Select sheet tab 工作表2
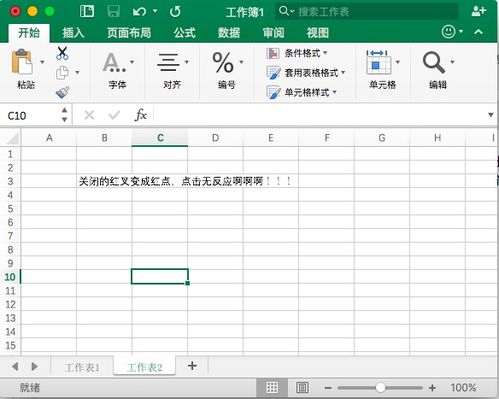 click(x=144, y=367)
